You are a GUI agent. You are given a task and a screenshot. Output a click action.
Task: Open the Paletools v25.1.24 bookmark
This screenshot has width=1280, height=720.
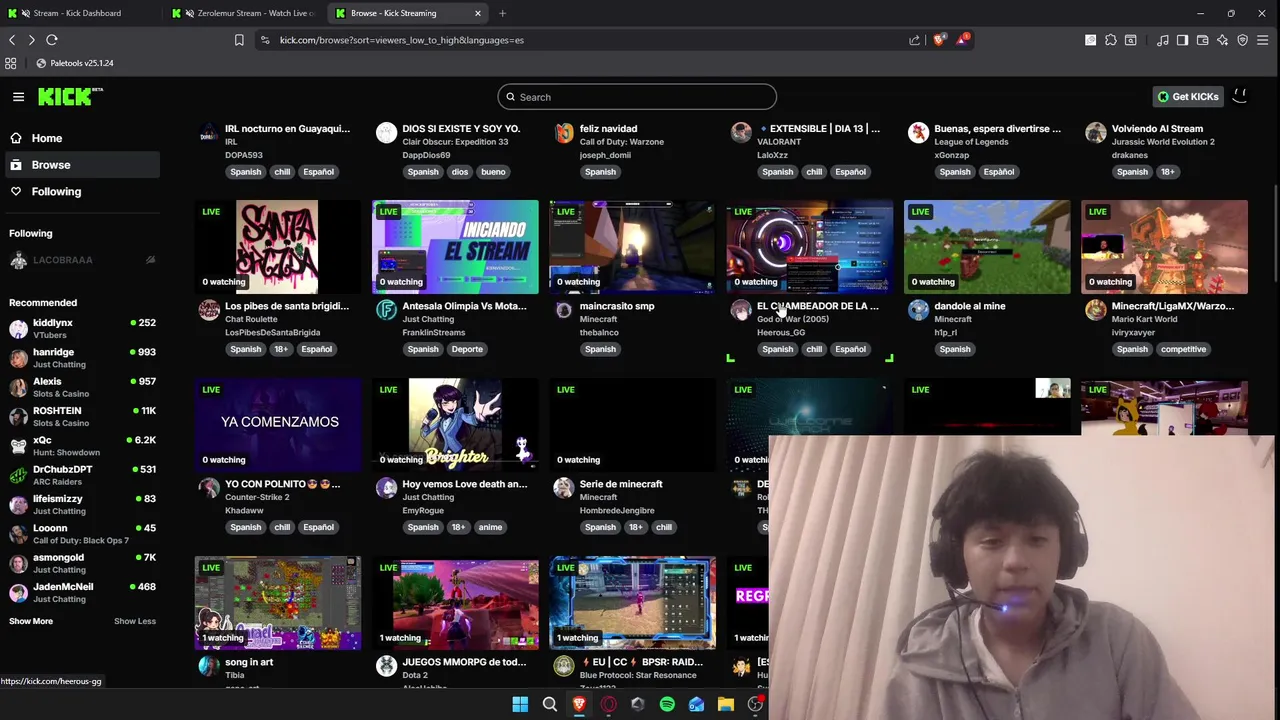coord(74,63)
